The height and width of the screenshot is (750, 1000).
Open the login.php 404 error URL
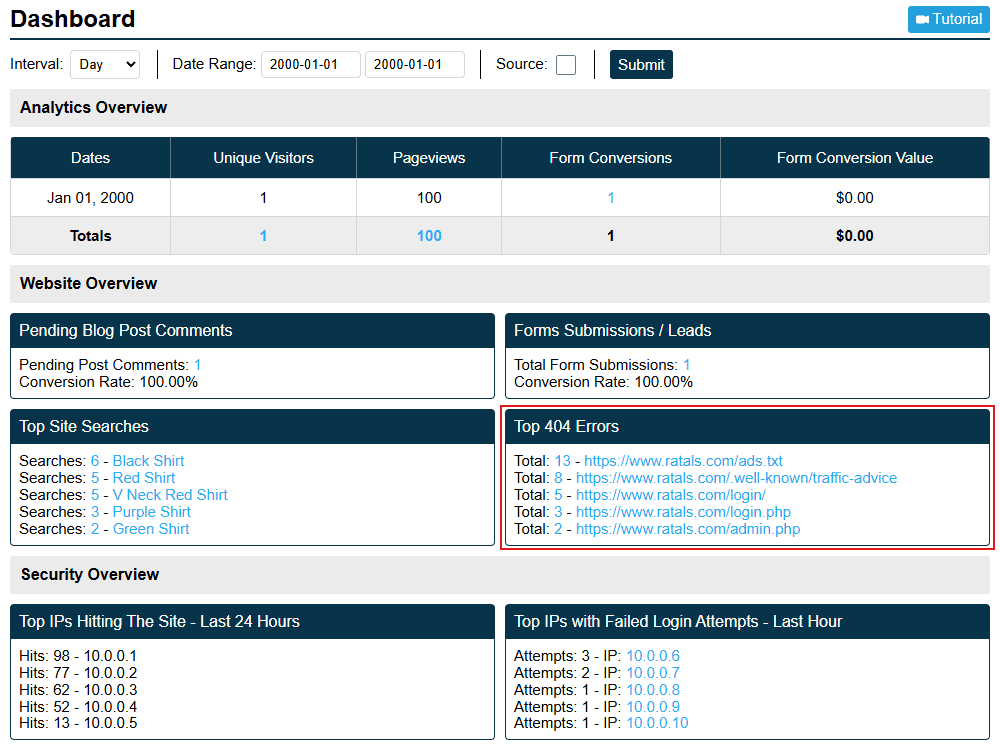683,512
